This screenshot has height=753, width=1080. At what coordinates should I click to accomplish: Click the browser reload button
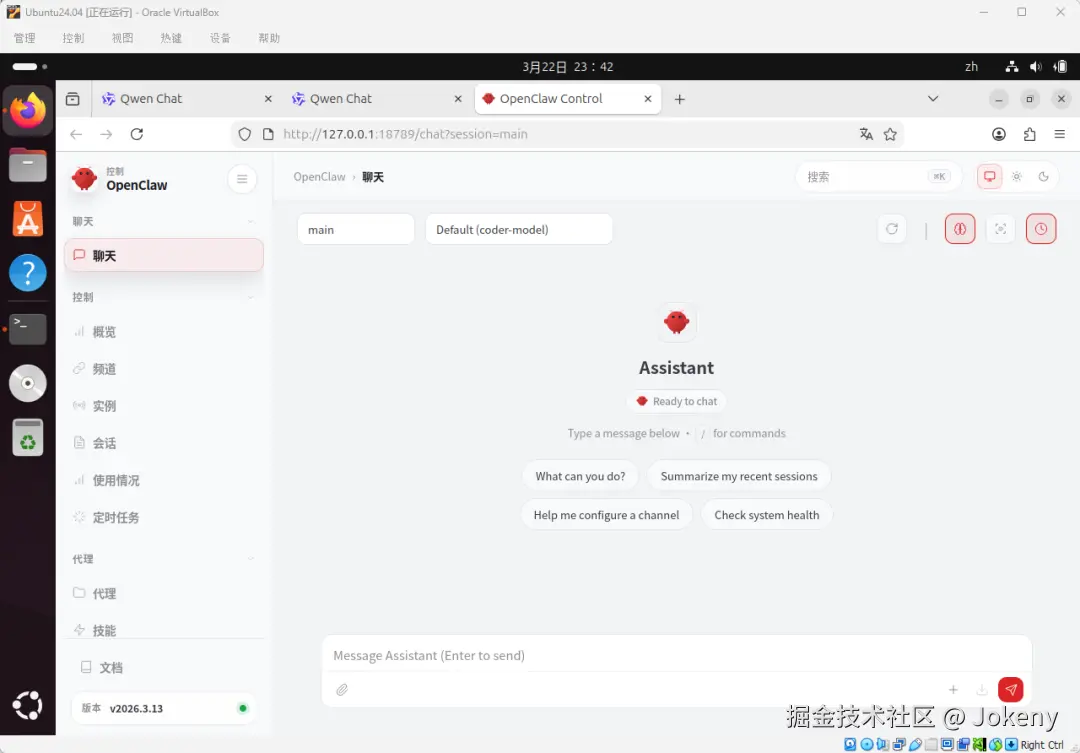coord(136,134)
